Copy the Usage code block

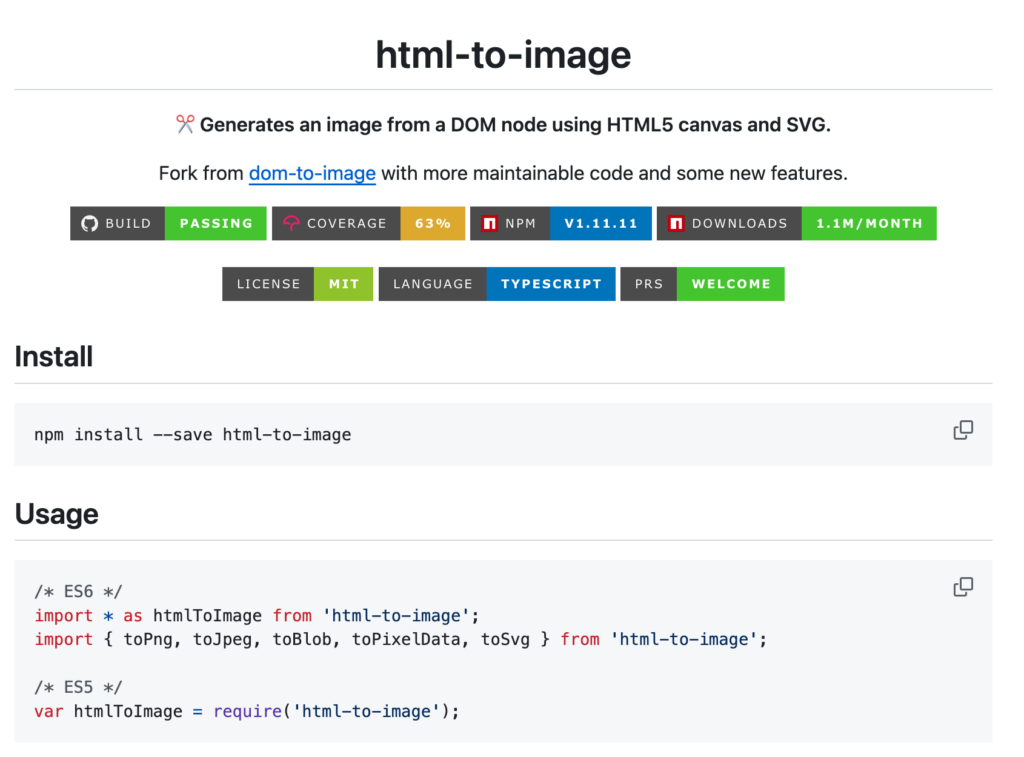pos(963,587)
